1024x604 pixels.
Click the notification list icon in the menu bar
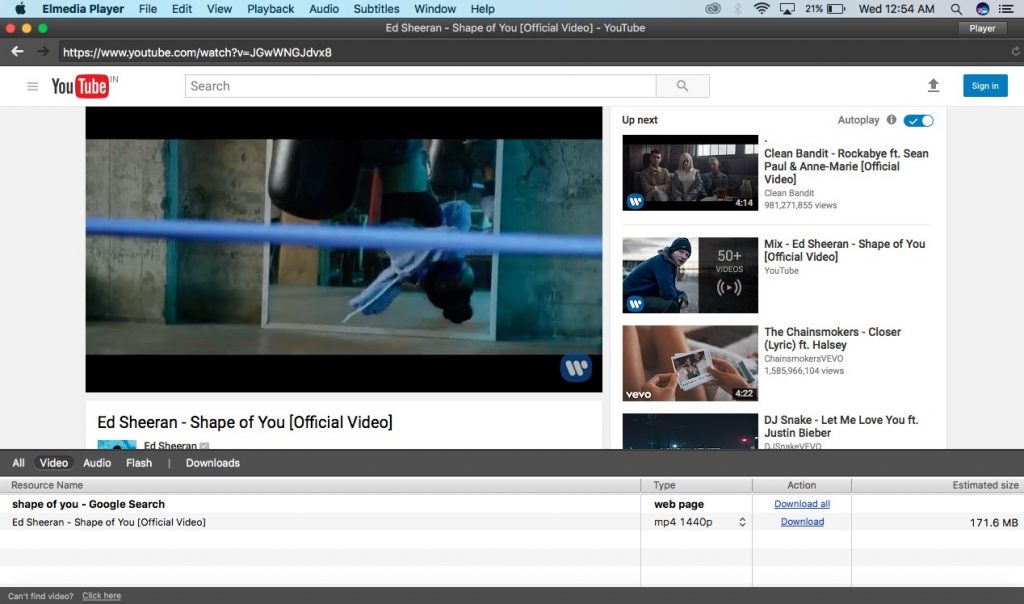tap(1006, 9)
